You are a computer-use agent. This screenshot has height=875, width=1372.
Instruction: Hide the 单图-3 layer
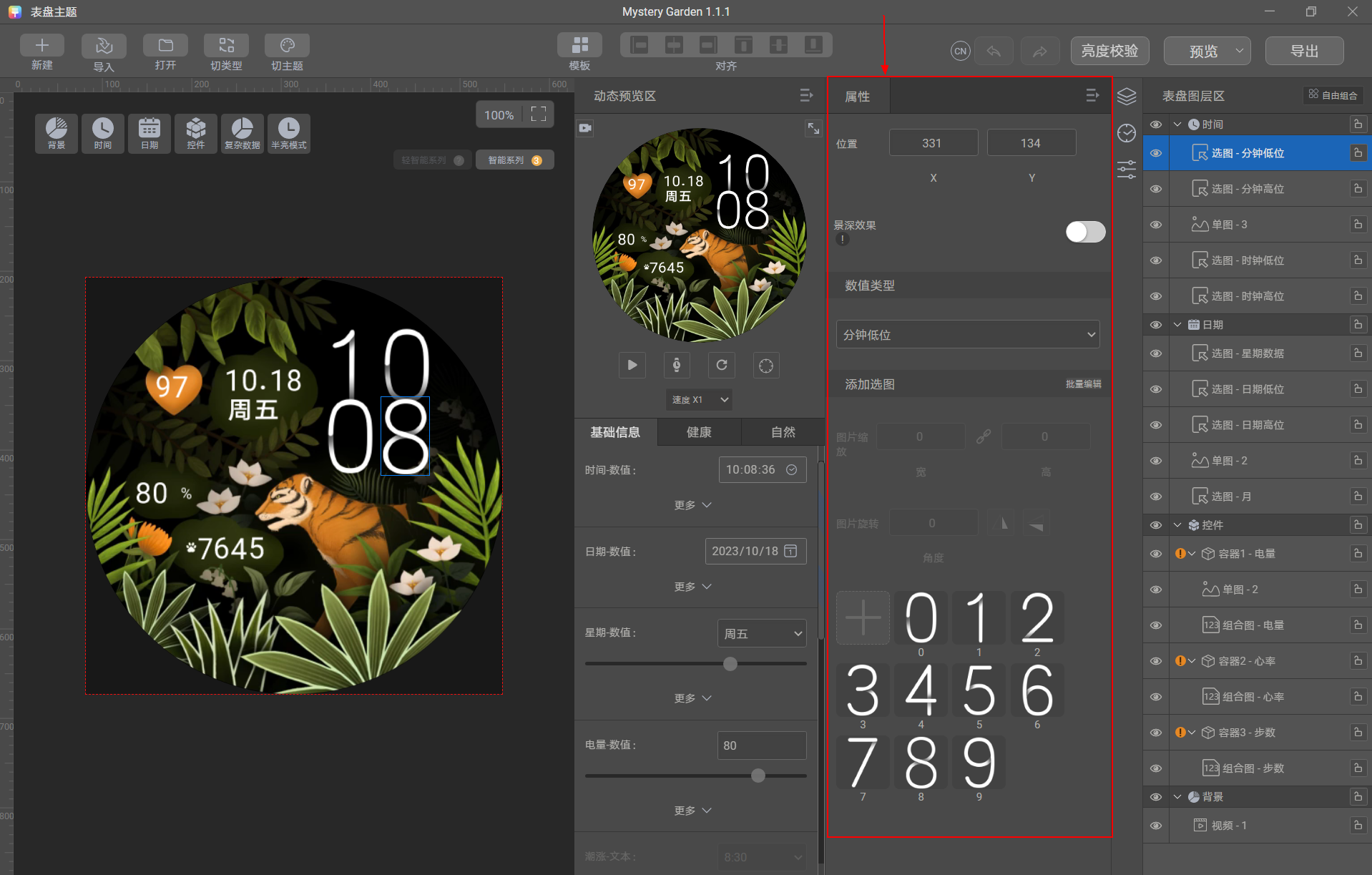1156,224
